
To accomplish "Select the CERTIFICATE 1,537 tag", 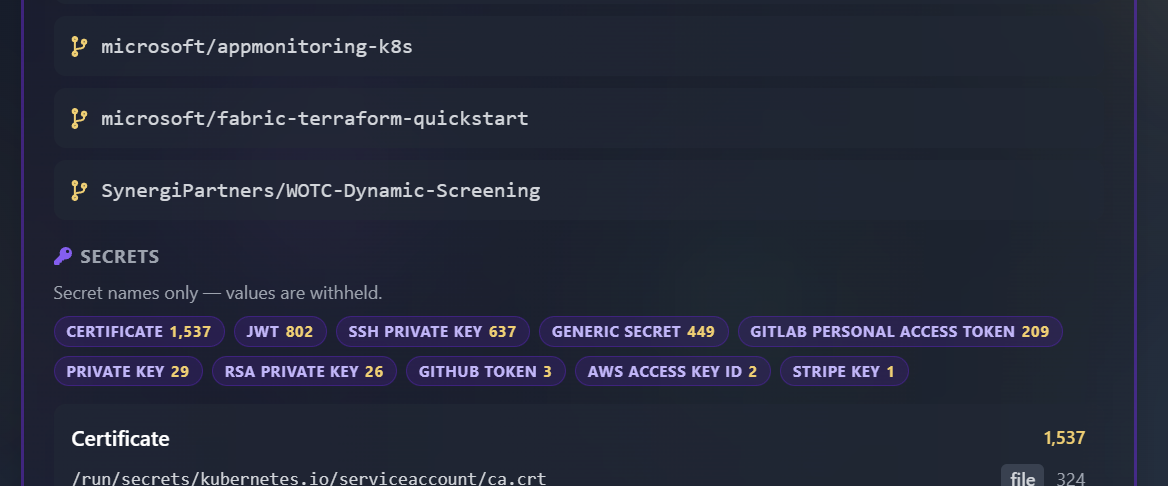I will point(139,332).
